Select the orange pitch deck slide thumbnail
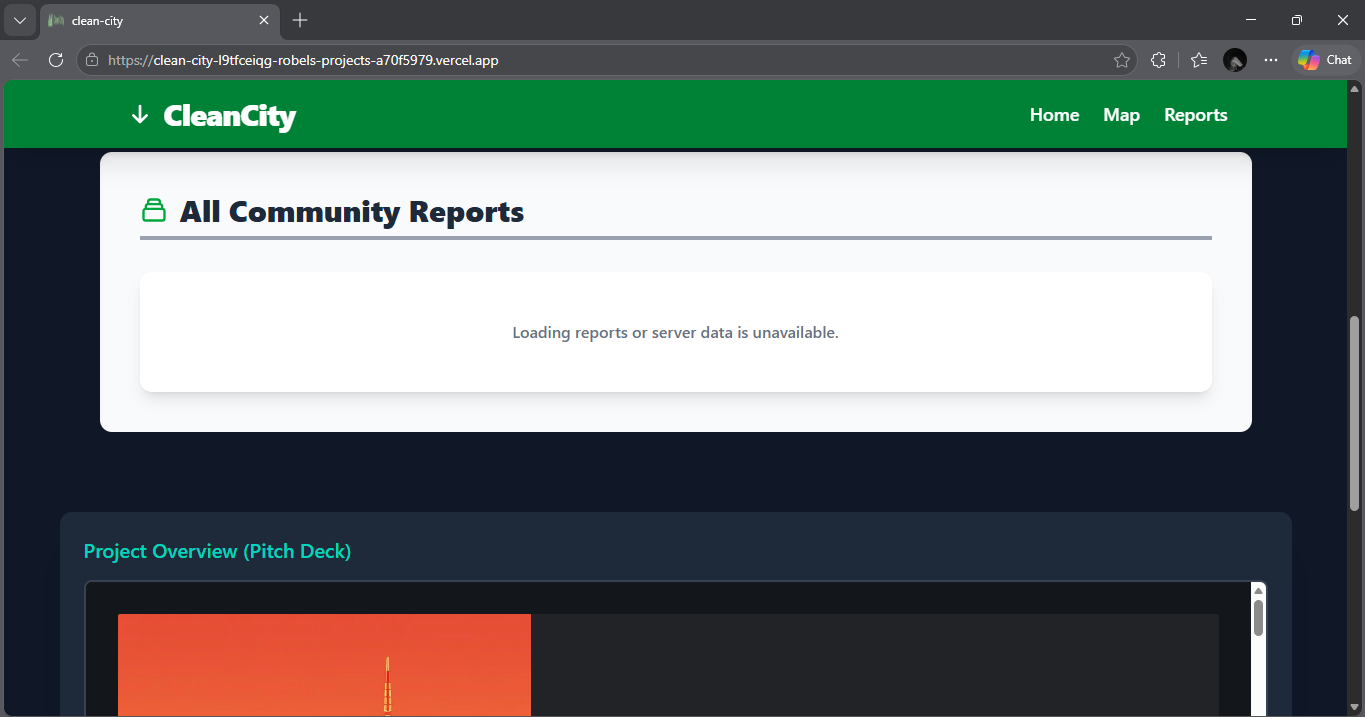This screenshot has width=1365, height=717. tap(324, 665)
